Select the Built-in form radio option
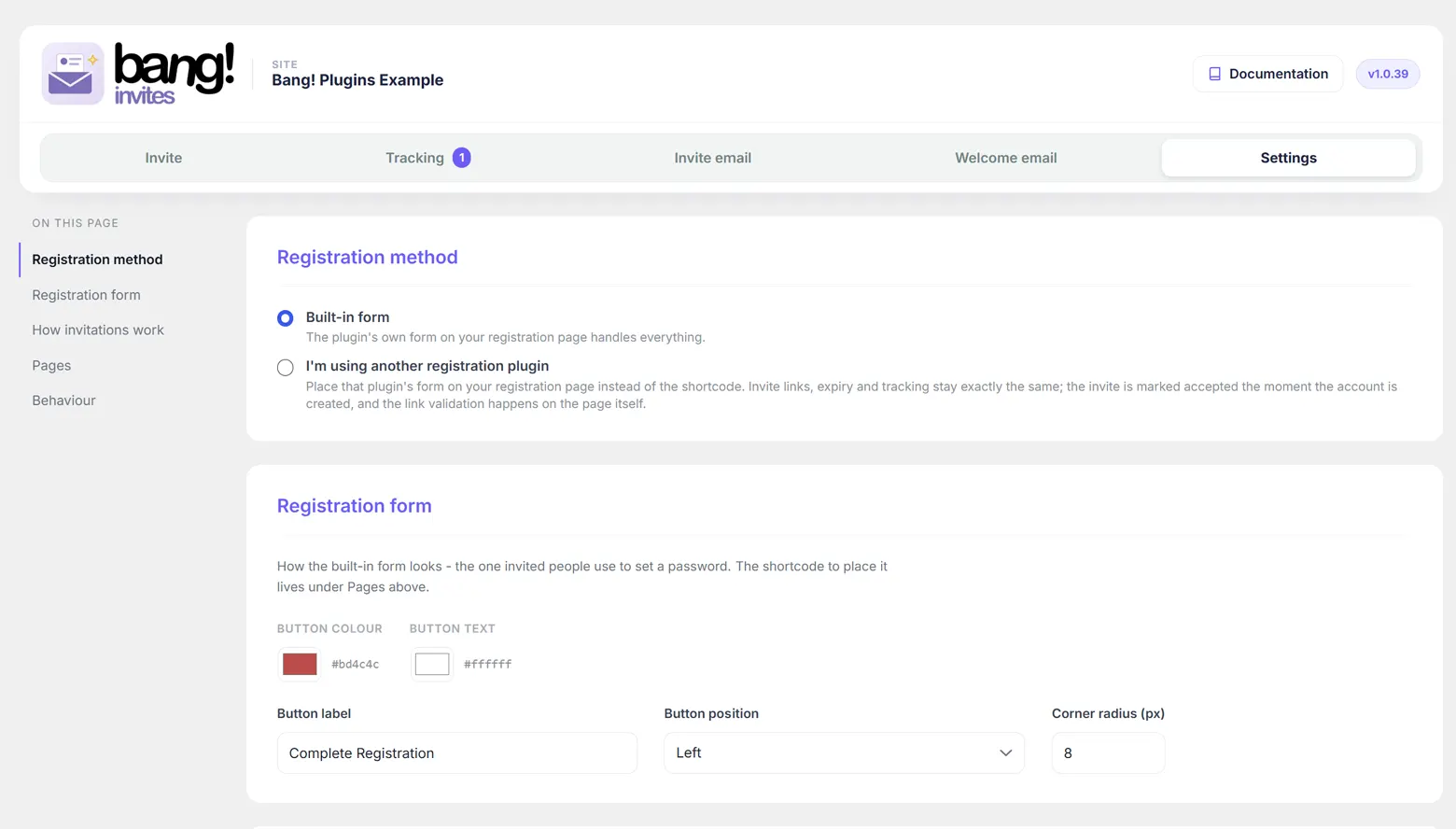The width and height of the screenshot is (1456, 829). point(286,318)
